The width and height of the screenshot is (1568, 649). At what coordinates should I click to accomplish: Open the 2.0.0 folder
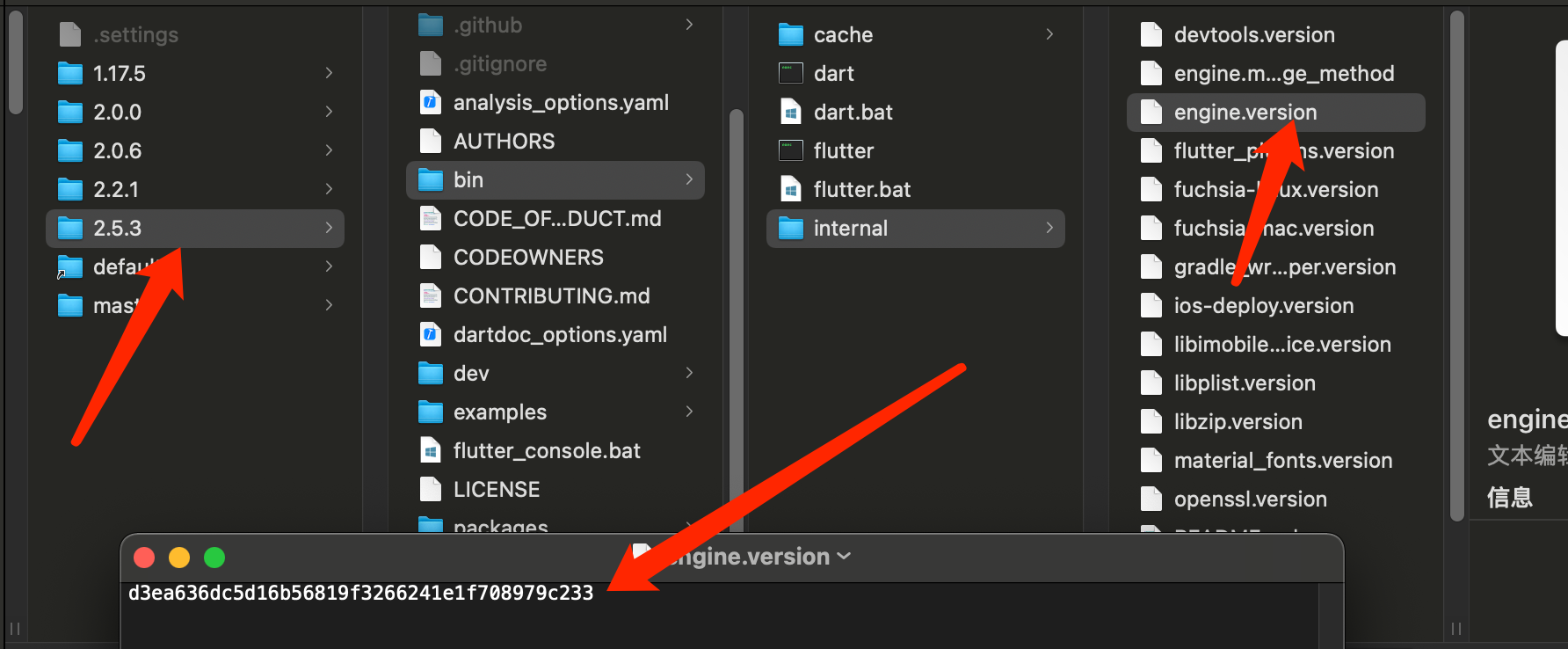(x=195, y=112)
